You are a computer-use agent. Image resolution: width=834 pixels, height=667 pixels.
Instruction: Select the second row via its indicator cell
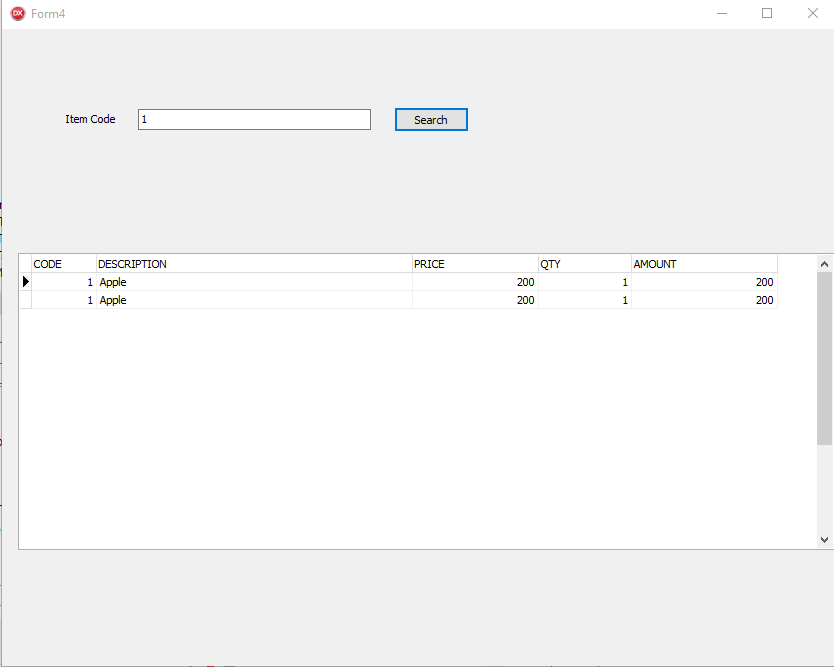point(26,300)
